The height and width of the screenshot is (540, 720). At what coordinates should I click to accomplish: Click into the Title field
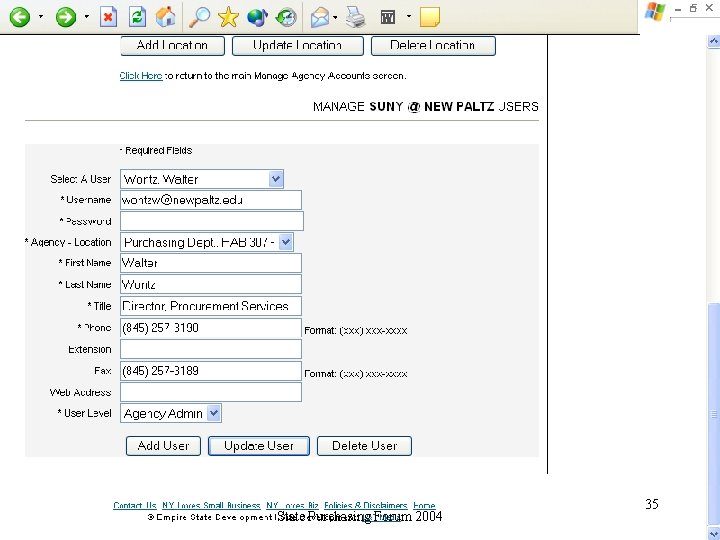pos(211,306)
